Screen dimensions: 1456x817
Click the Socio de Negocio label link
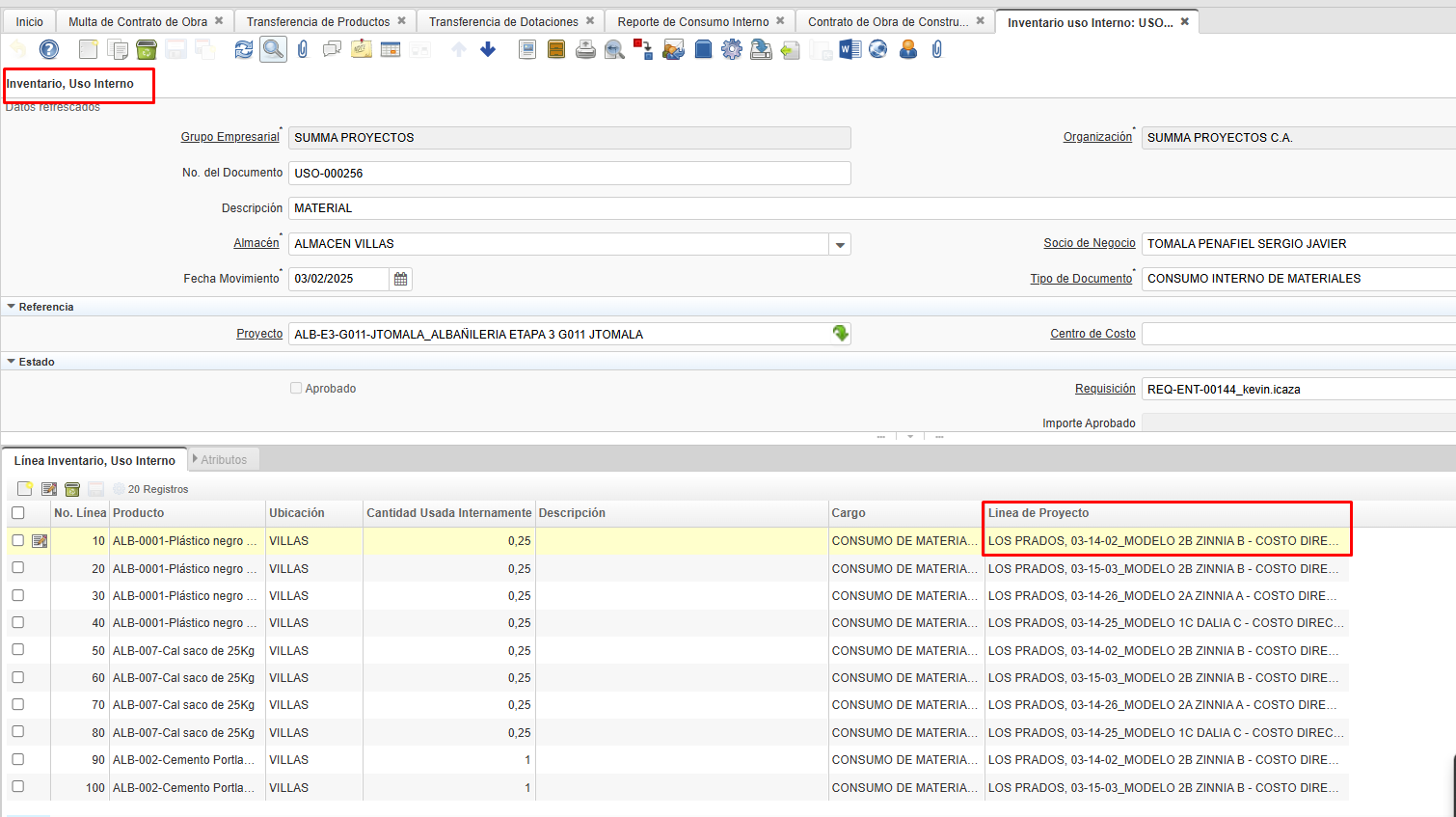(1089, 243)
